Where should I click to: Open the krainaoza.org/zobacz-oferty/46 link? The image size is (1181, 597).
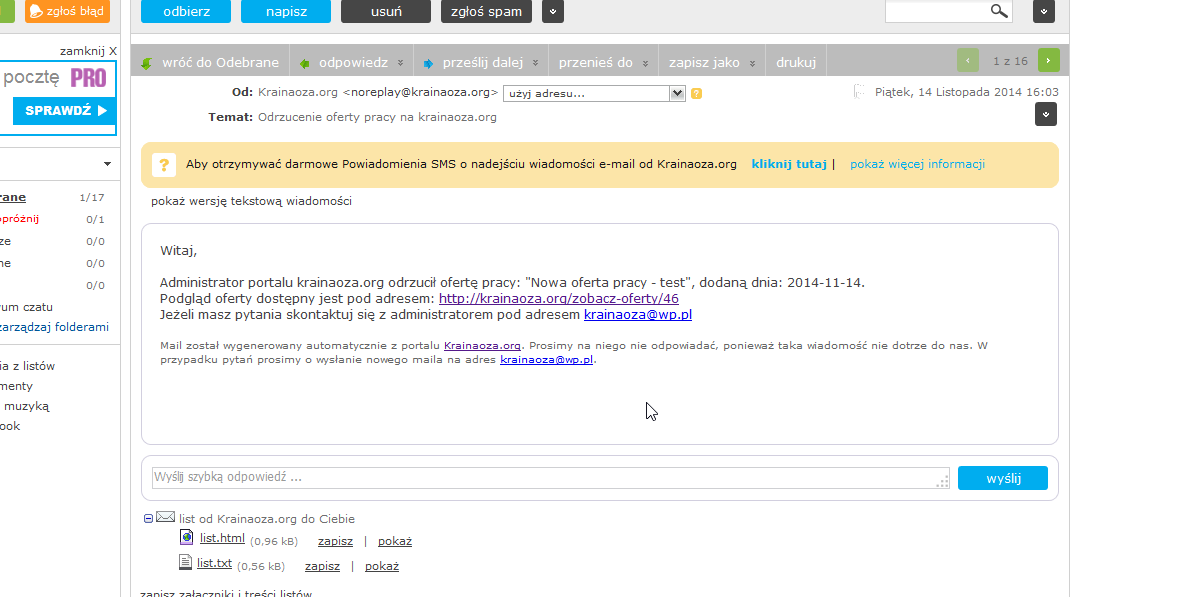click(558, 298)
